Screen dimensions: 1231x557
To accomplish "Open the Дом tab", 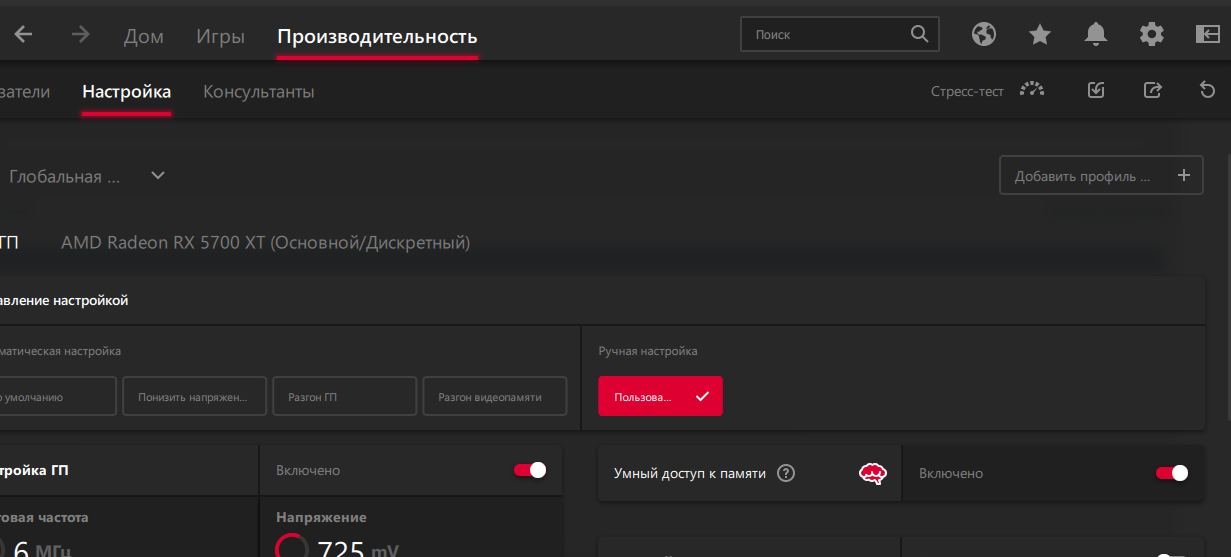I will point(144,37).
